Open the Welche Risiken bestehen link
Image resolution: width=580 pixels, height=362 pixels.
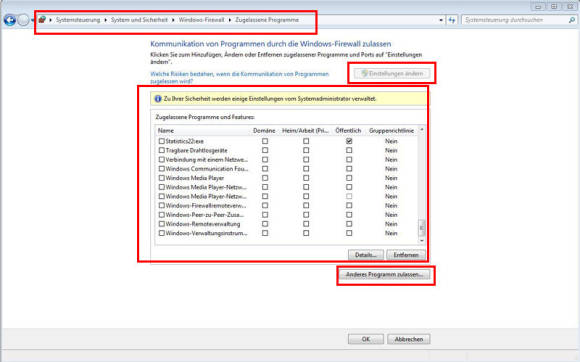239,77
